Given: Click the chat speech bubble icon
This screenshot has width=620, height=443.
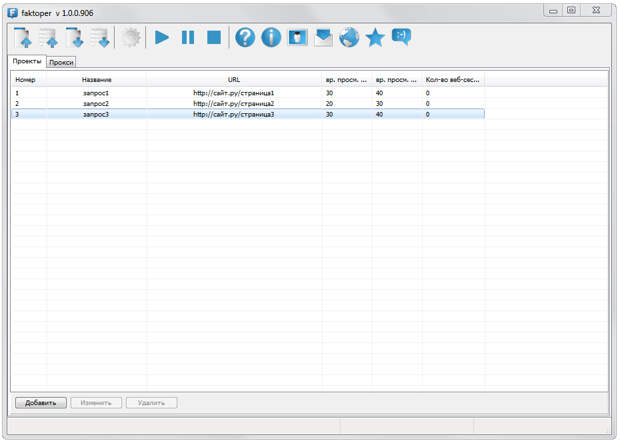Looking at the screenshot, I should pyautogui.click(x=401, y=37).
